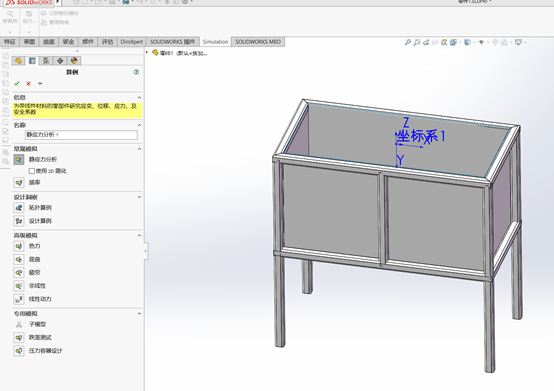Open the ConfigurationManager tab icon
Image resolution: width=554 pixels, height=391 pixels.
click(x=46, y=61)
